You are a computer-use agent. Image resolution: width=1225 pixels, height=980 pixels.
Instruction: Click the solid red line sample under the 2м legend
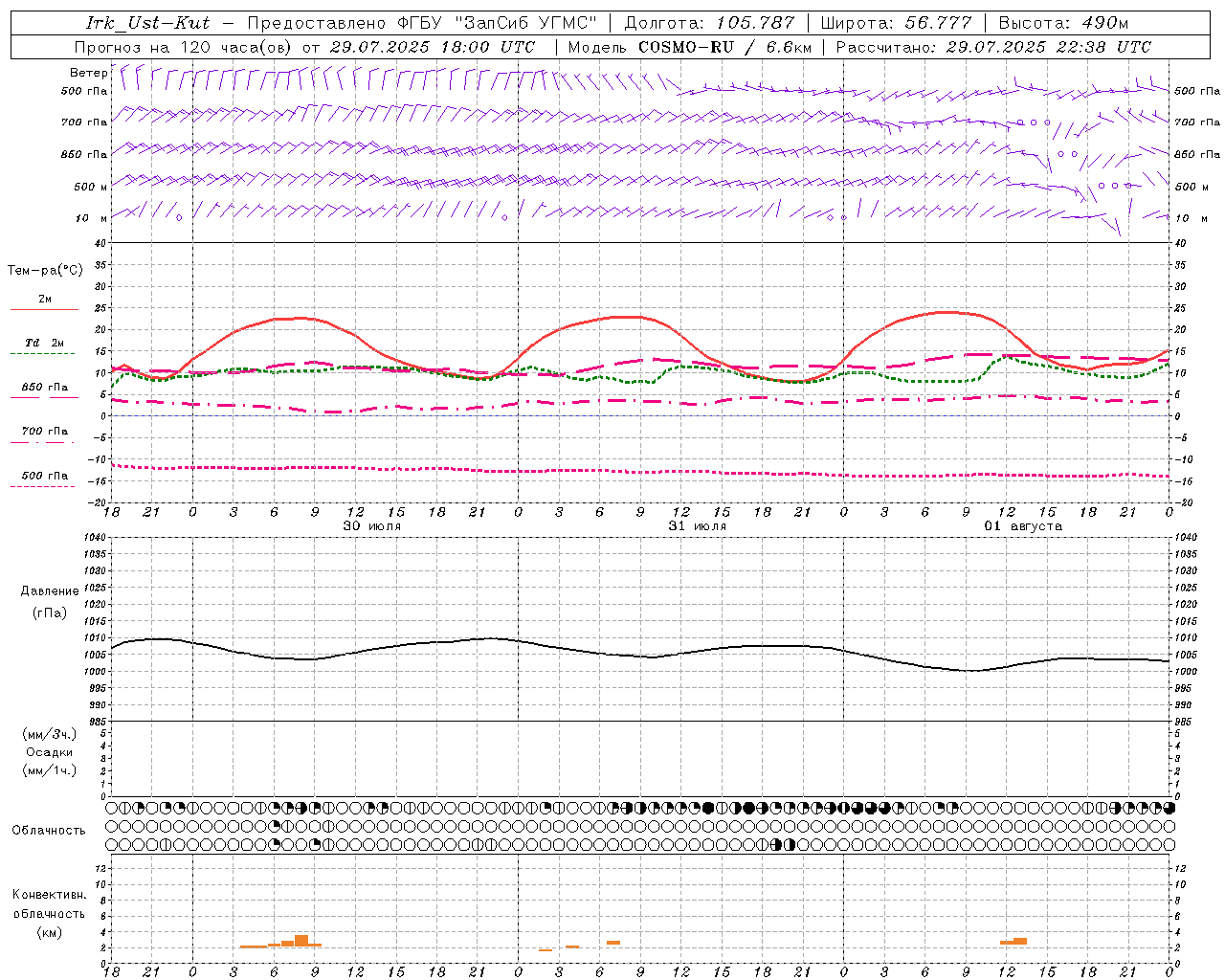[44, 310]
